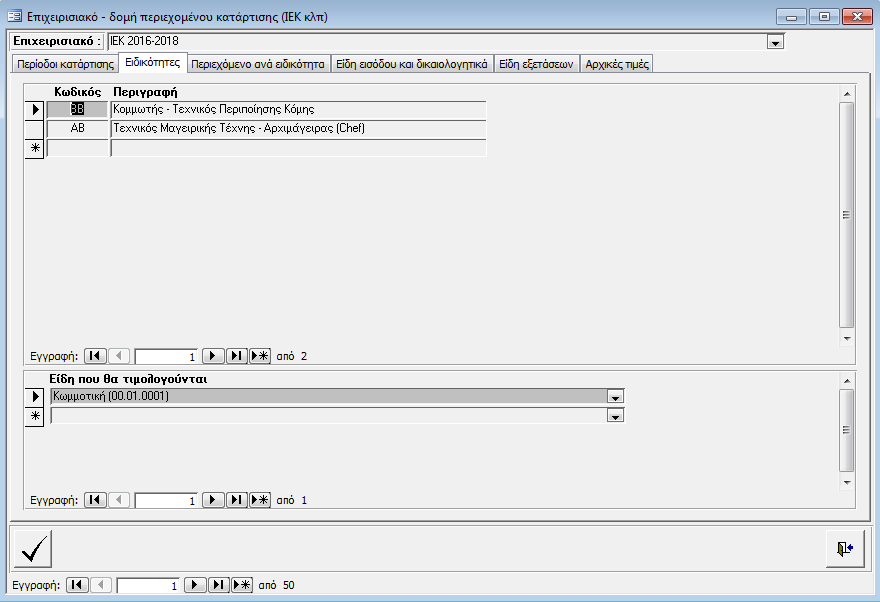Add new record in billing items navigator

click(x=261, y=500)
